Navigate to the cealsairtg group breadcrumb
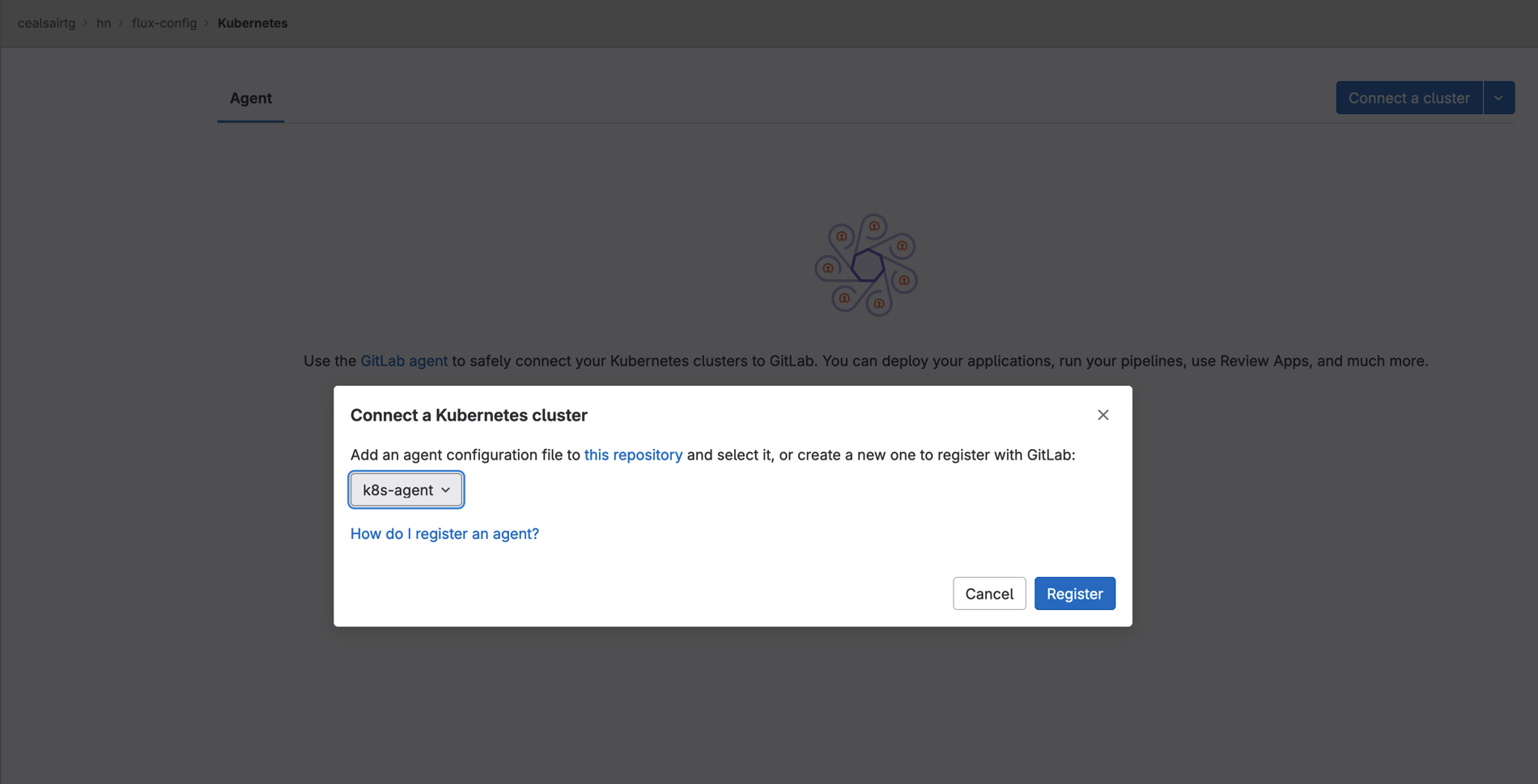The height and width of the screenshot is (784, 1538). pos(46,23)
